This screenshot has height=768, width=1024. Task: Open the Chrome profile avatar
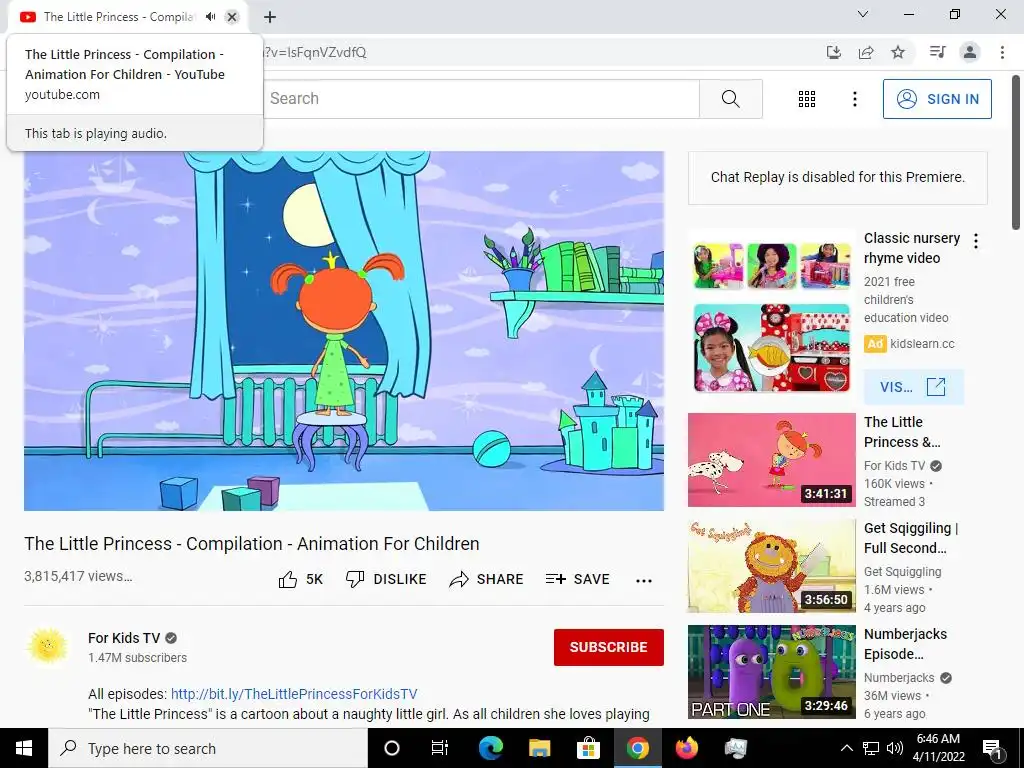970,52
